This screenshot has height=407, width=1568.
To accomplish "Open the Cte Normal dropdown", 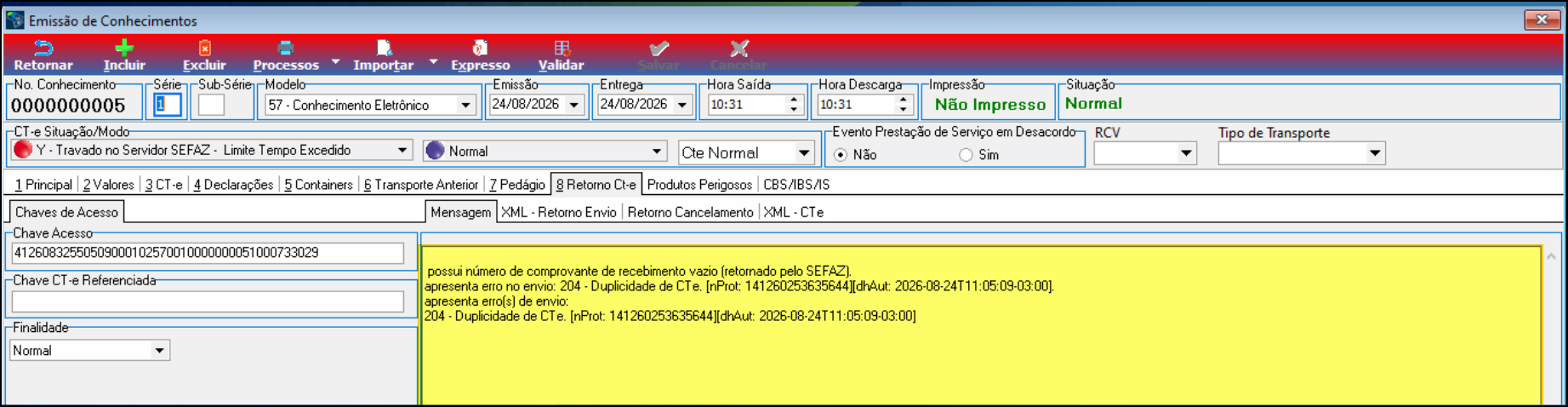I will 803,153.
